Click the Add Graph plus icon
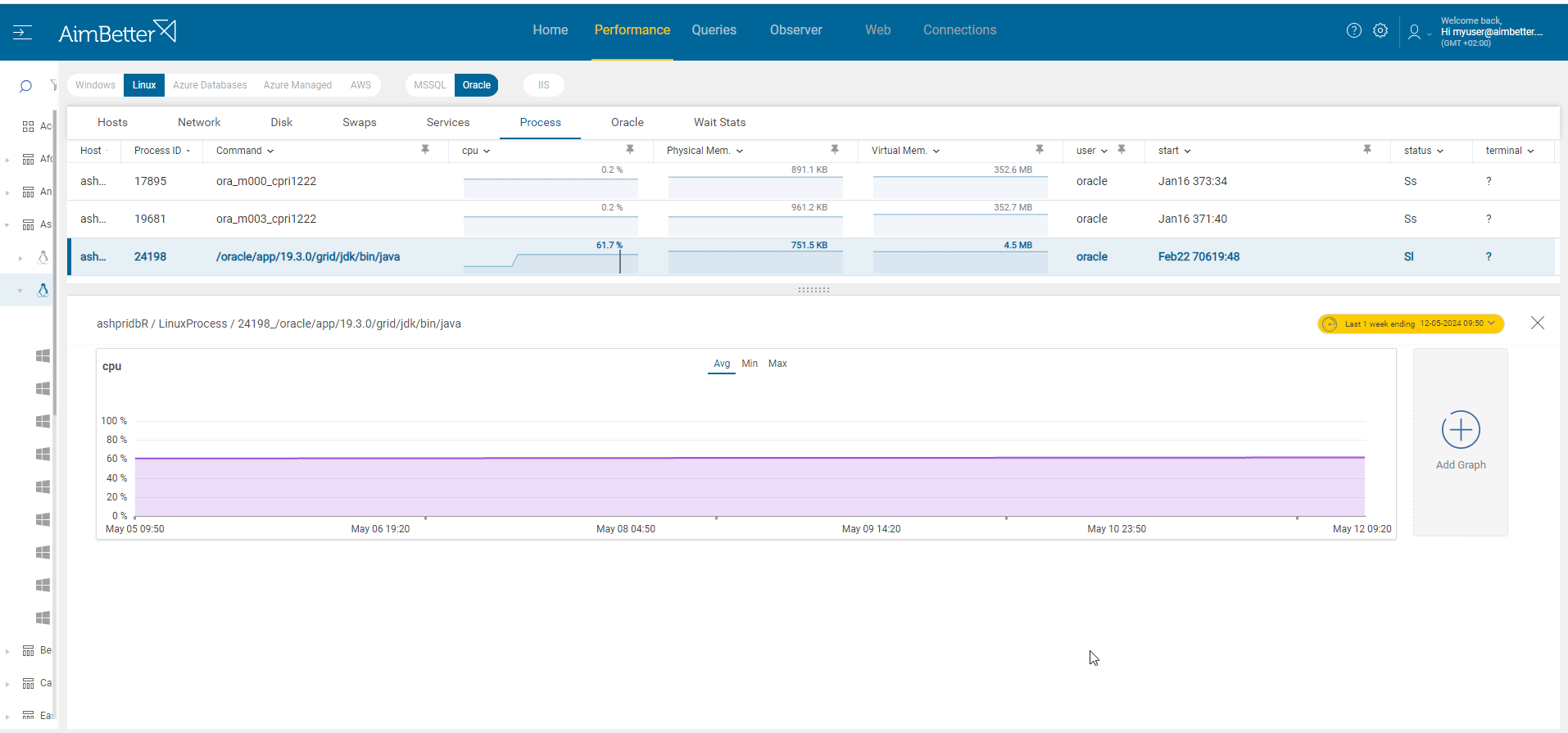Viewport: 1568px width, 733px height. coord(1461,430)
